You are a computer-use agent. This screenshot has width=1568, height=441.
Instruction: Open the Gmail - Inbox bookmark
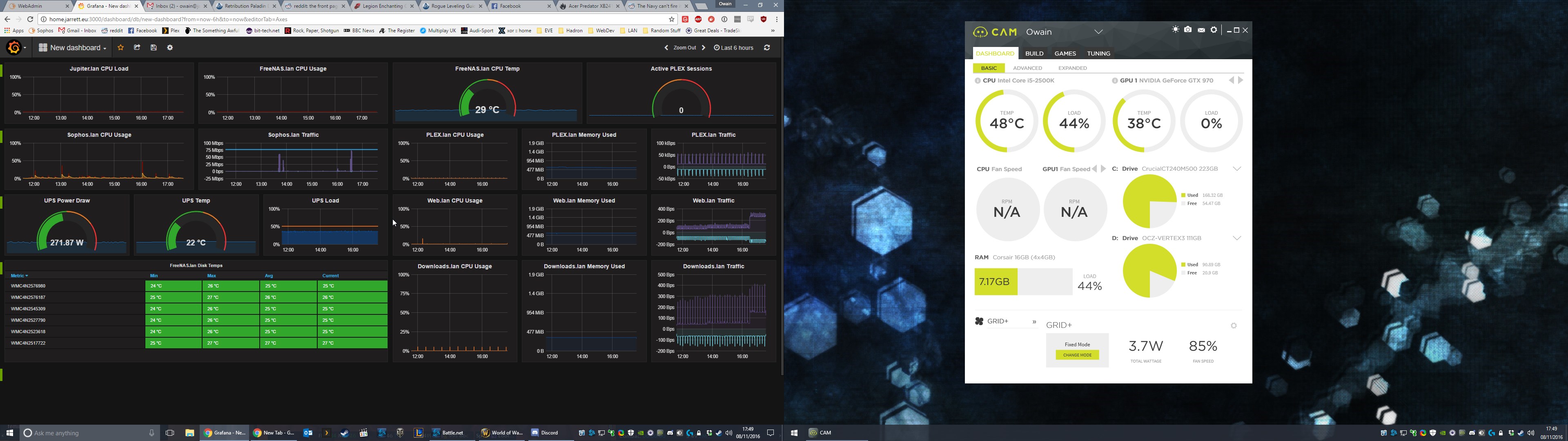77,31
